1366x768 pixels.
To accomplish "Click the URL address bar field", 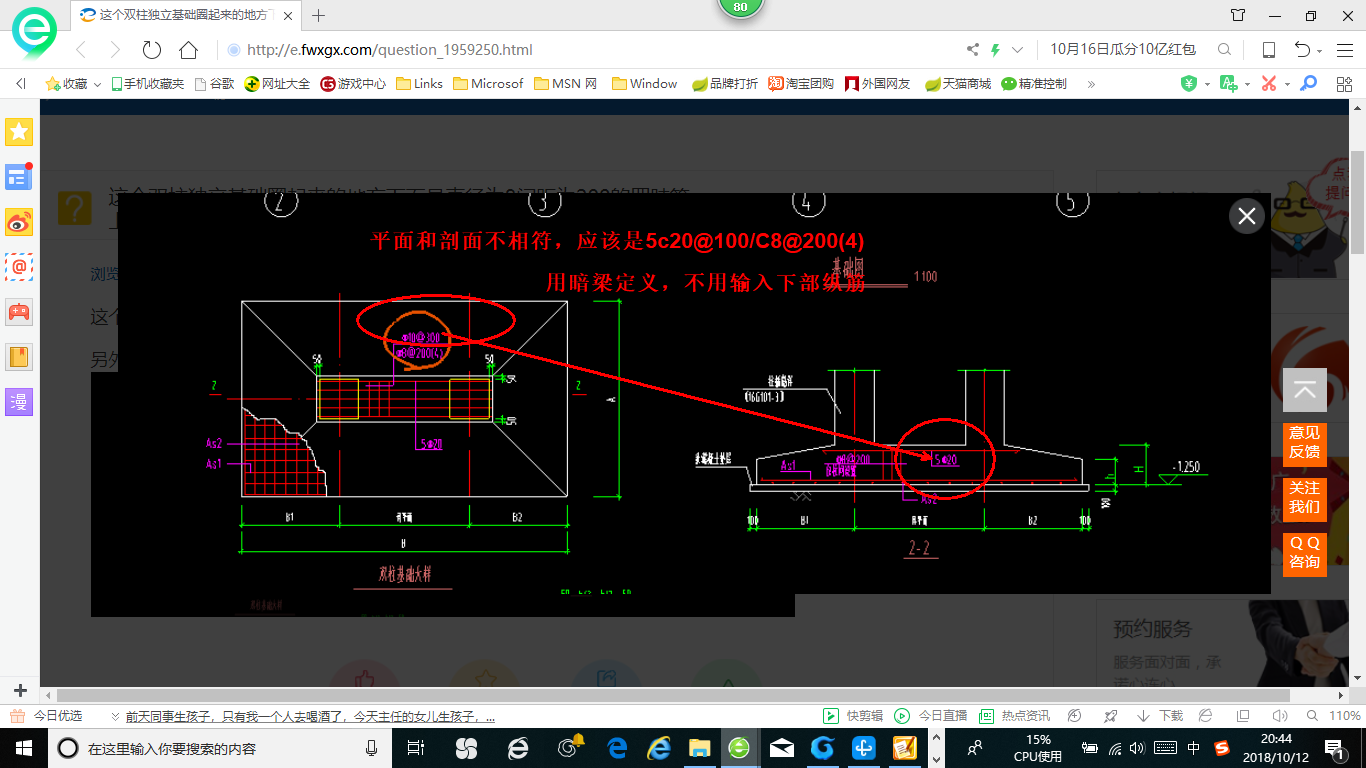I will [x=590, y=50].
